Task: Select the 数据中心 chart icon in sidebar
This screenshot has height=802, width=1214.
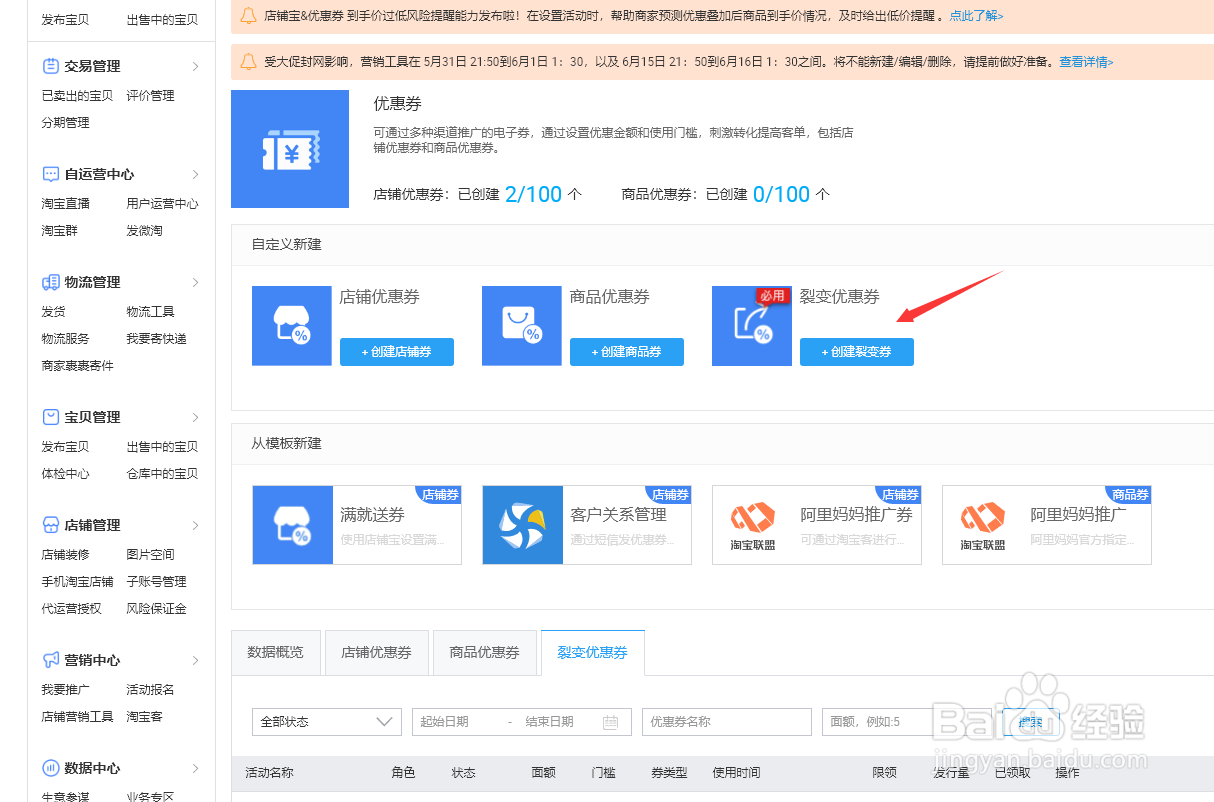Action: tap(50, 767)
